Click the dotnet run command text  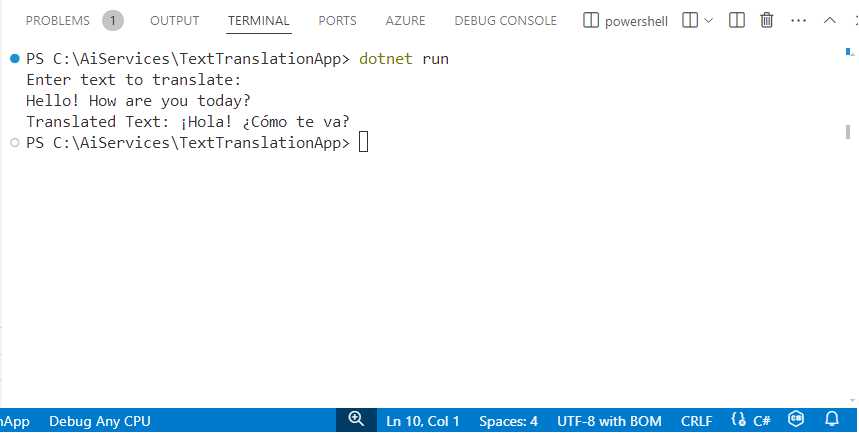coord(404,59)
